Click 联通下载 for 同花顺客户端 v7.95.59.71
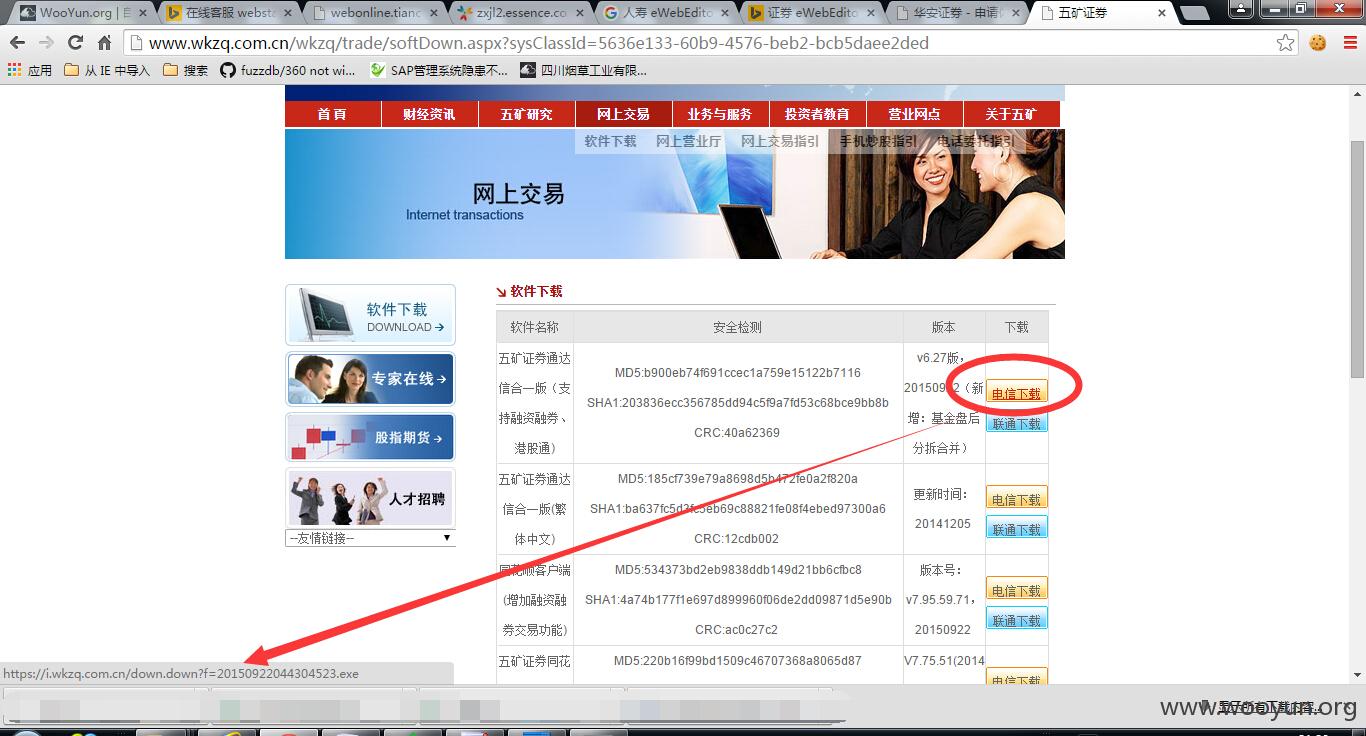 pyautogui.click(x=1016, y=620)
